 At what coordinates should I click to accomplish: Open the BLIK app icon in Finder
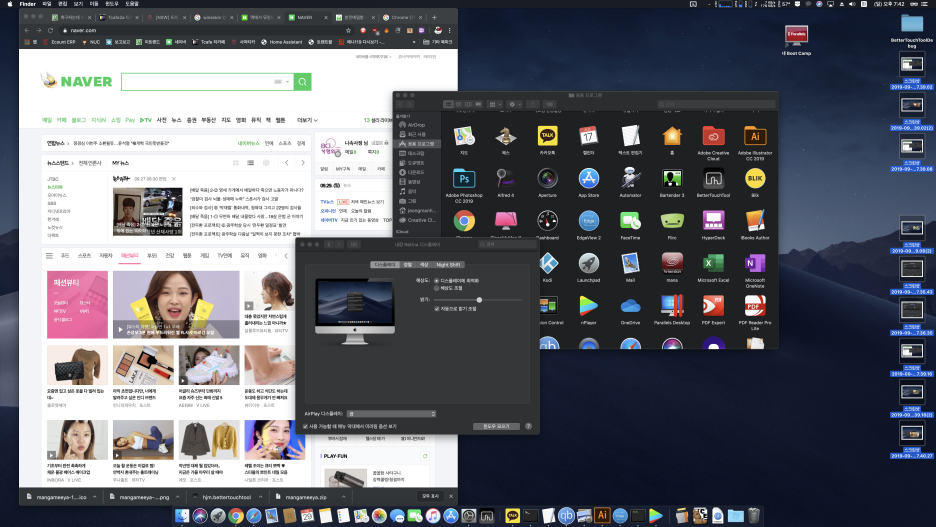(x=755, y=178)
